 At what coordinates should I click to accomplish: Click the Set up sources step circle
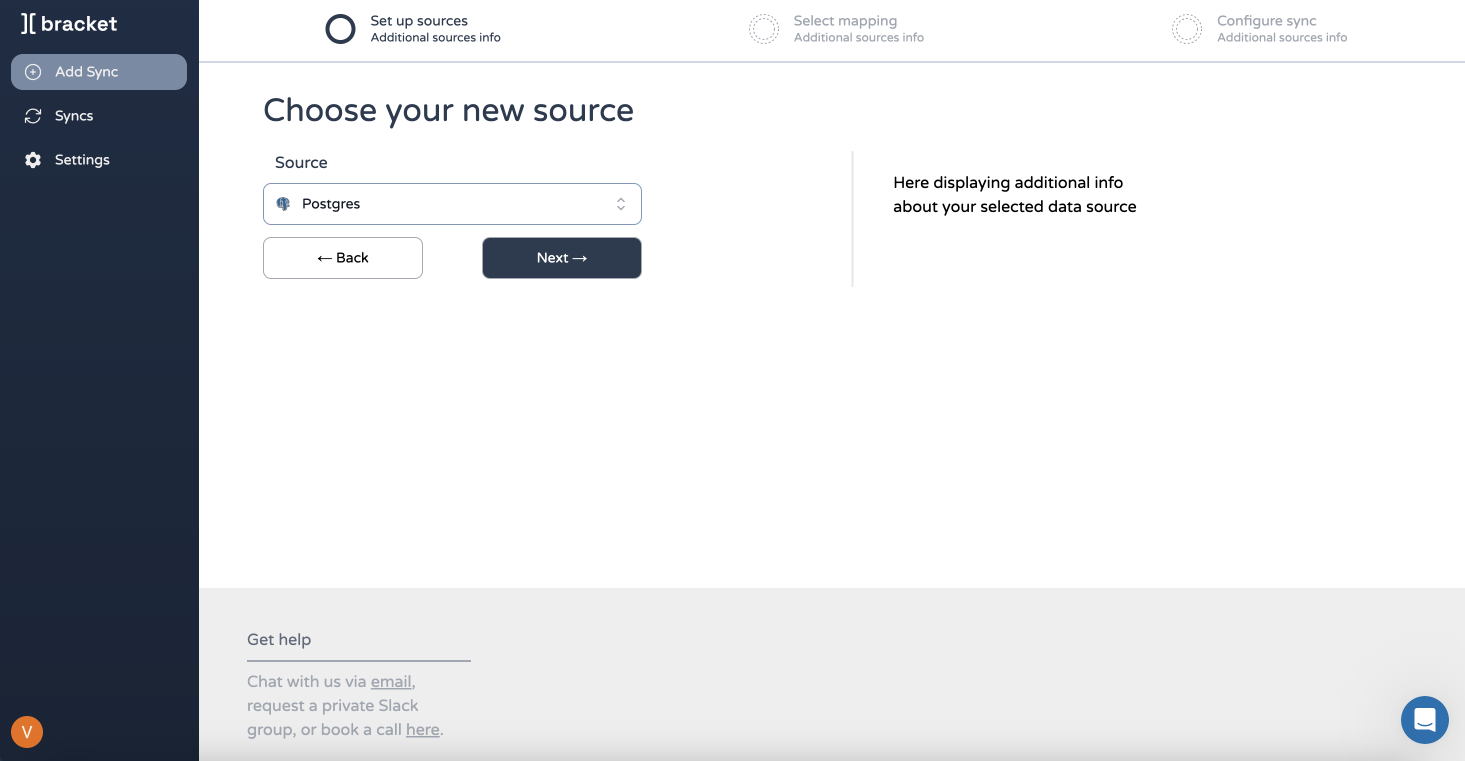(341, 29)
